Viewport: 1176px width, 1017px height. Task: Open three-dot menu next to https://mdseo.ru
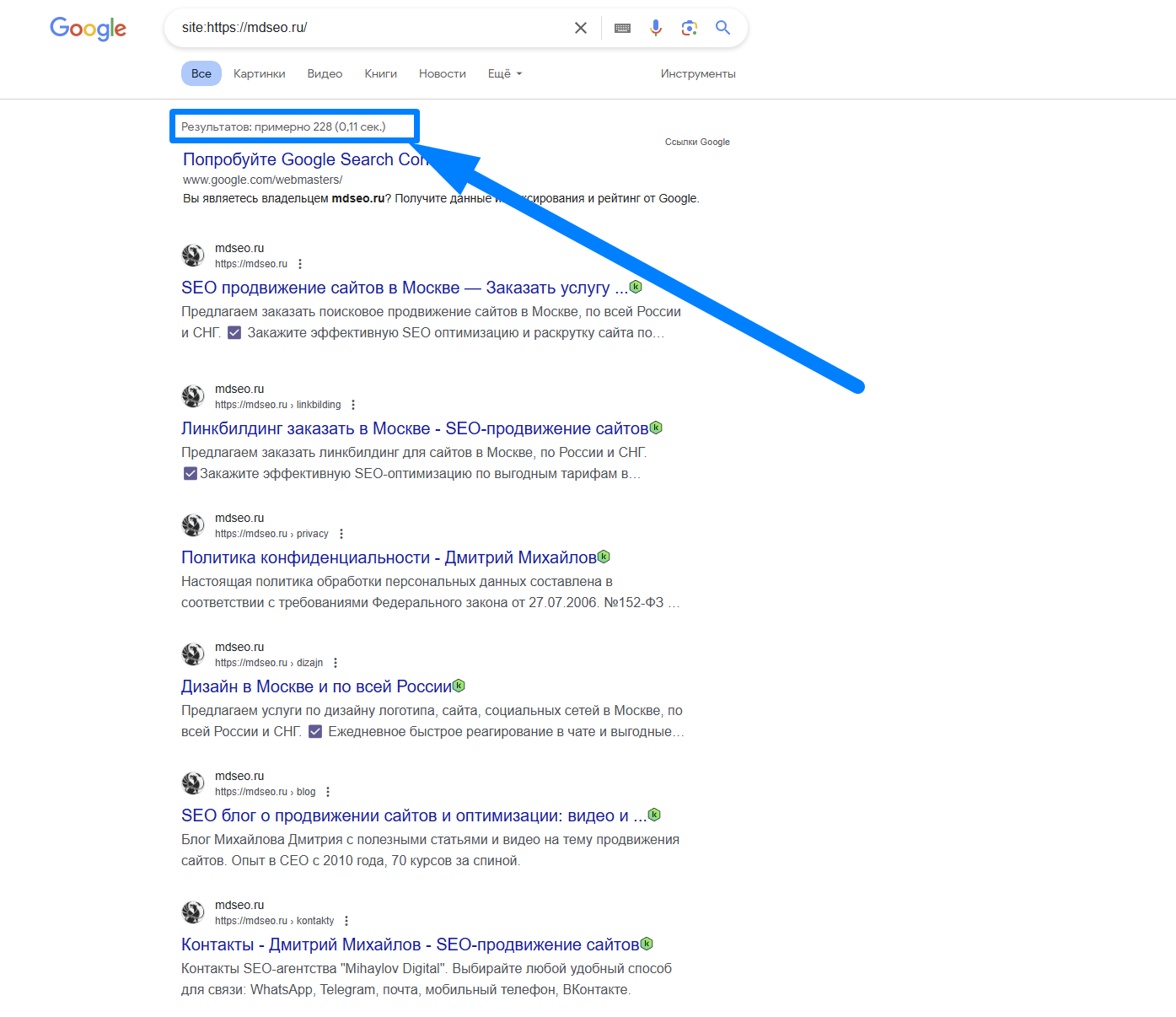coord(300,264)
